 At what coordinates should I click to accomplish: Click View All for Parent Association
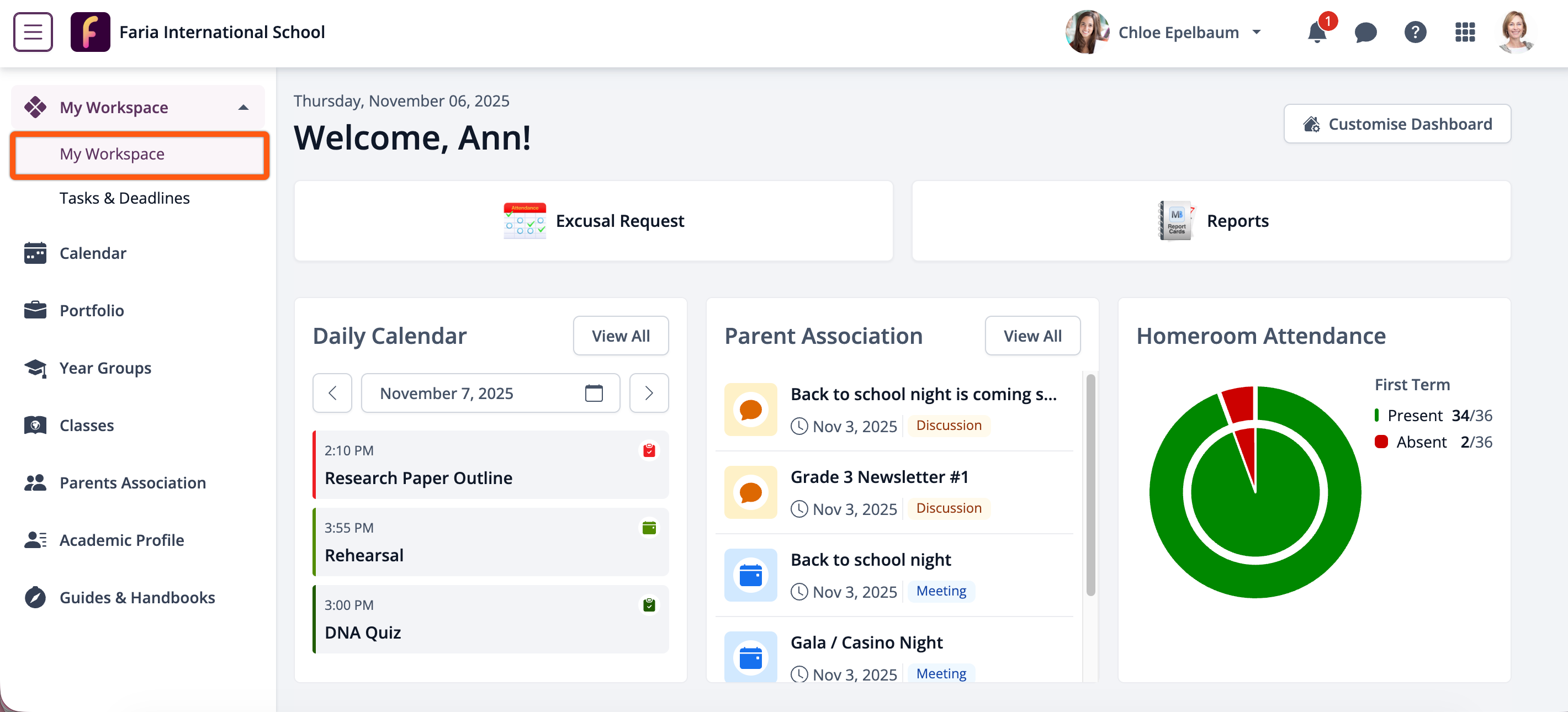[1032, 336]
